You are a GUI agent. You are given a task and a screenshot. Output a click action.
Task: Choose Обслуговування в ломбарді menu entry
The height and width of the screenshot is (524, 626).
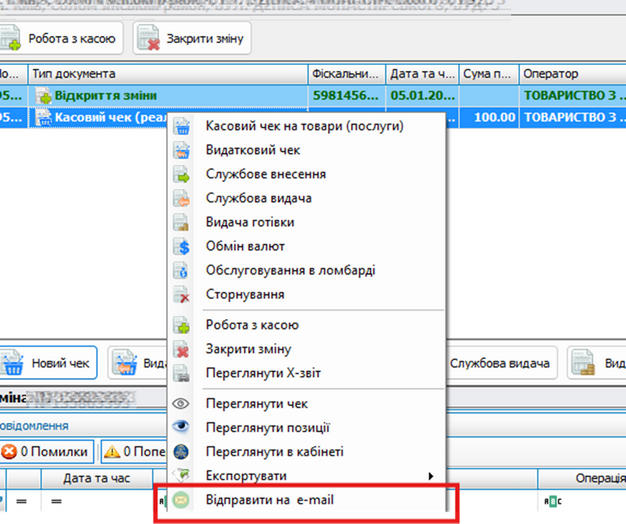tap(290, 271)
